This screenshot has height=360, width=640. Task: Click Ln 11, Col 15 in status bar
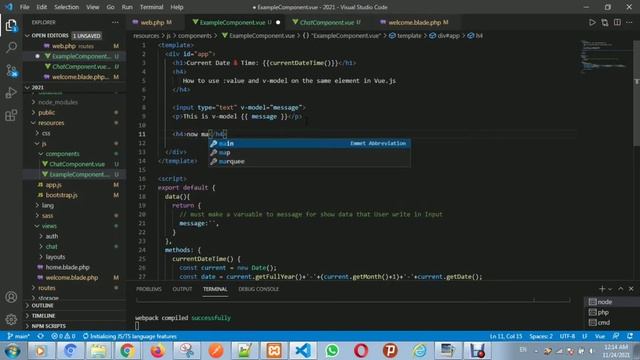pos(506,336)
